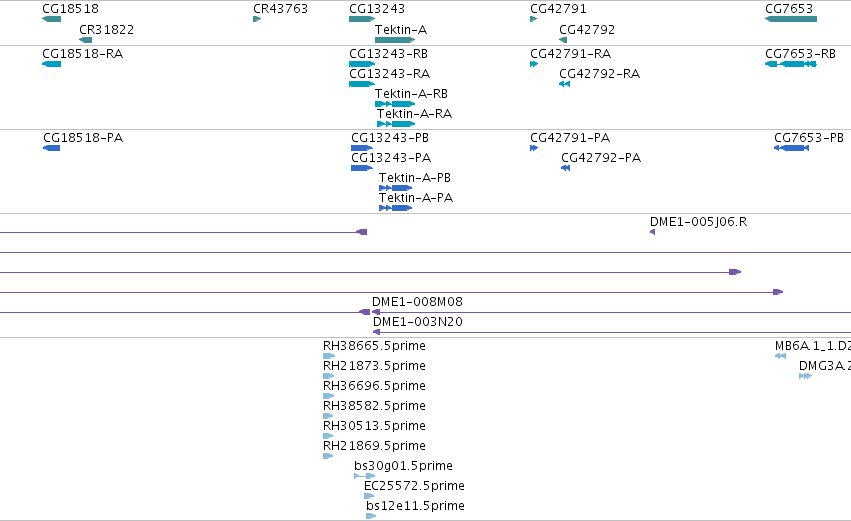Select the CG18518-PA protein glyph

click(x=52, y=148)
